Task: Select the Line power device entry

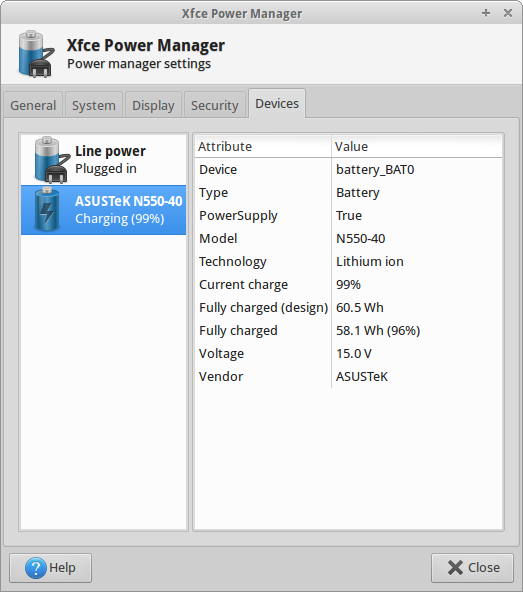Action: click(103, 160)
